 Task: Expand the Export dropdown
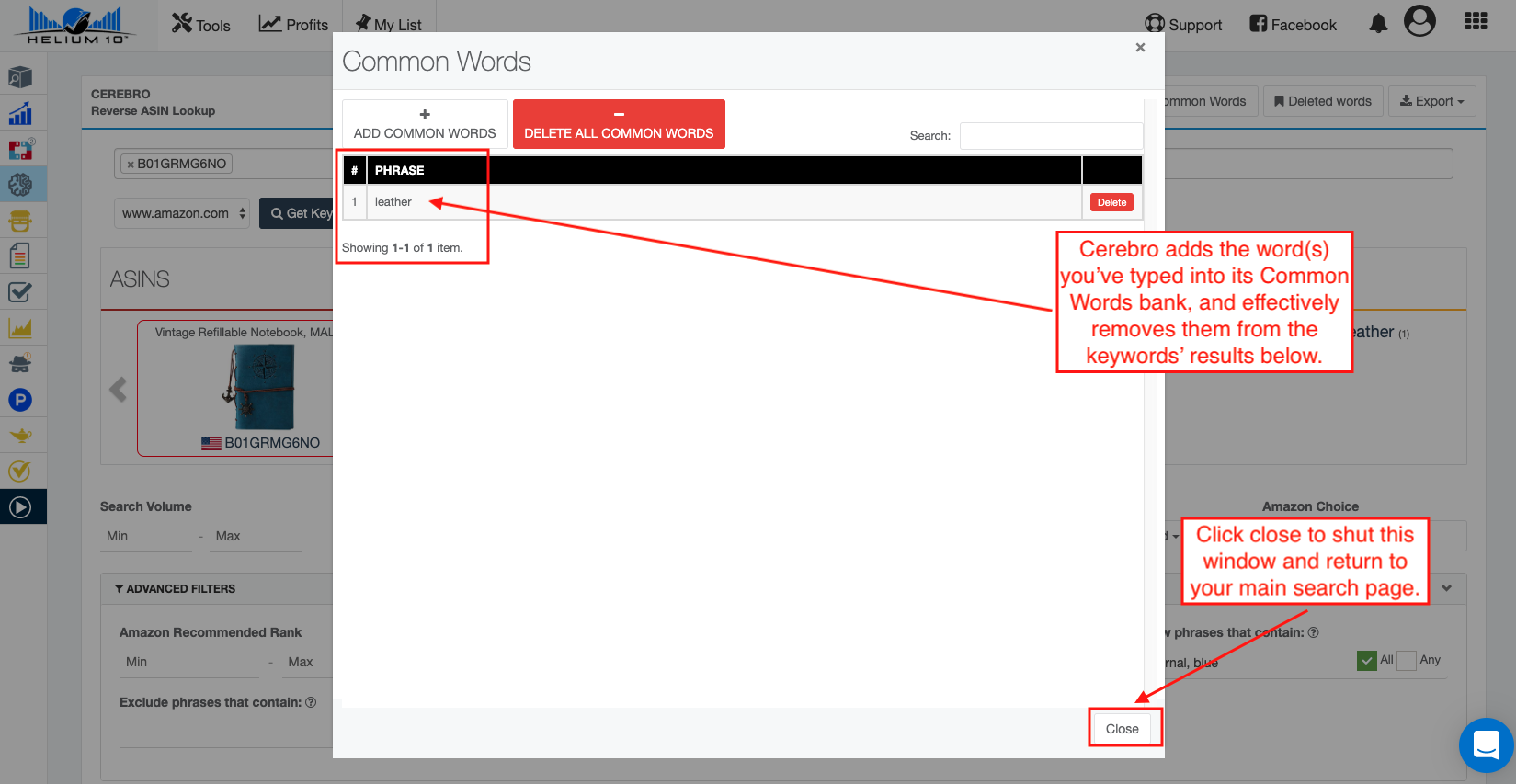tap(1431, 101)
